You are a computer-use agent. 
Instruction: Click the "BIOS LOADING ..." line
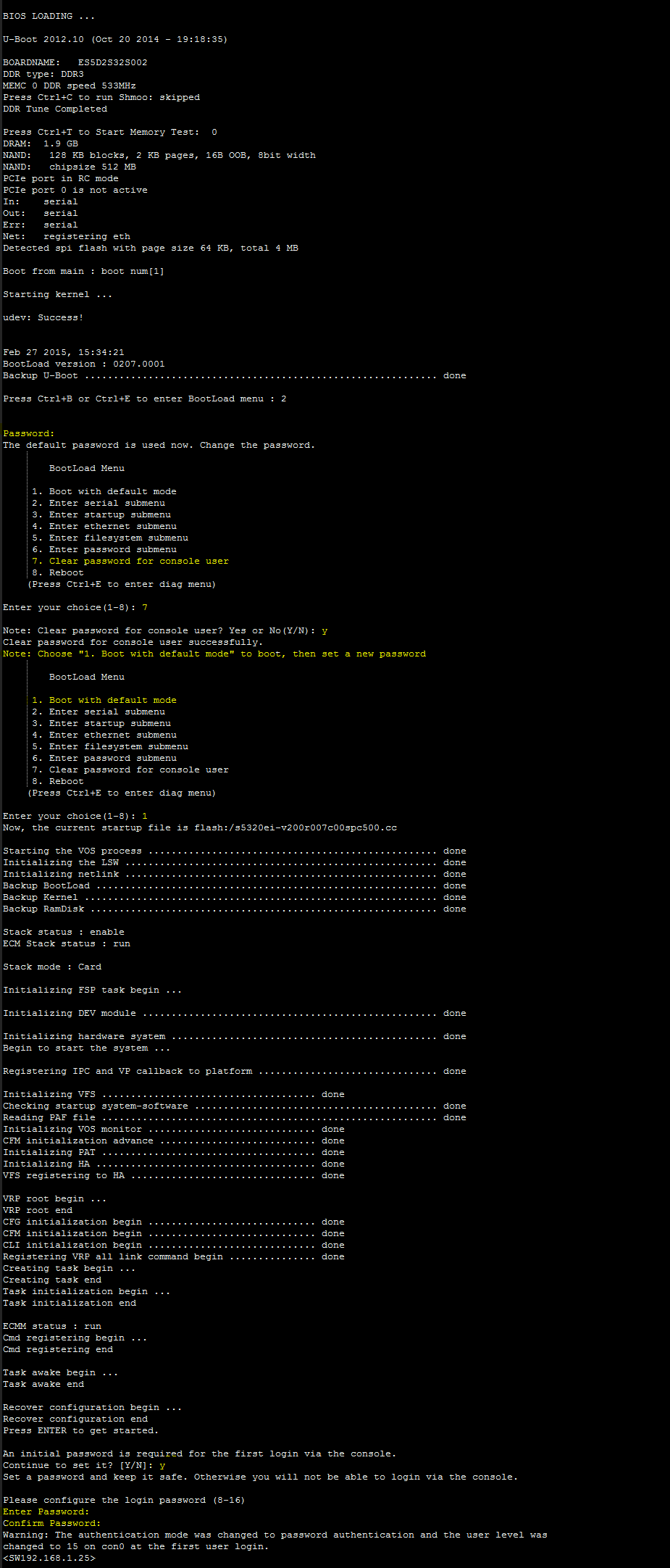point(49,16)
